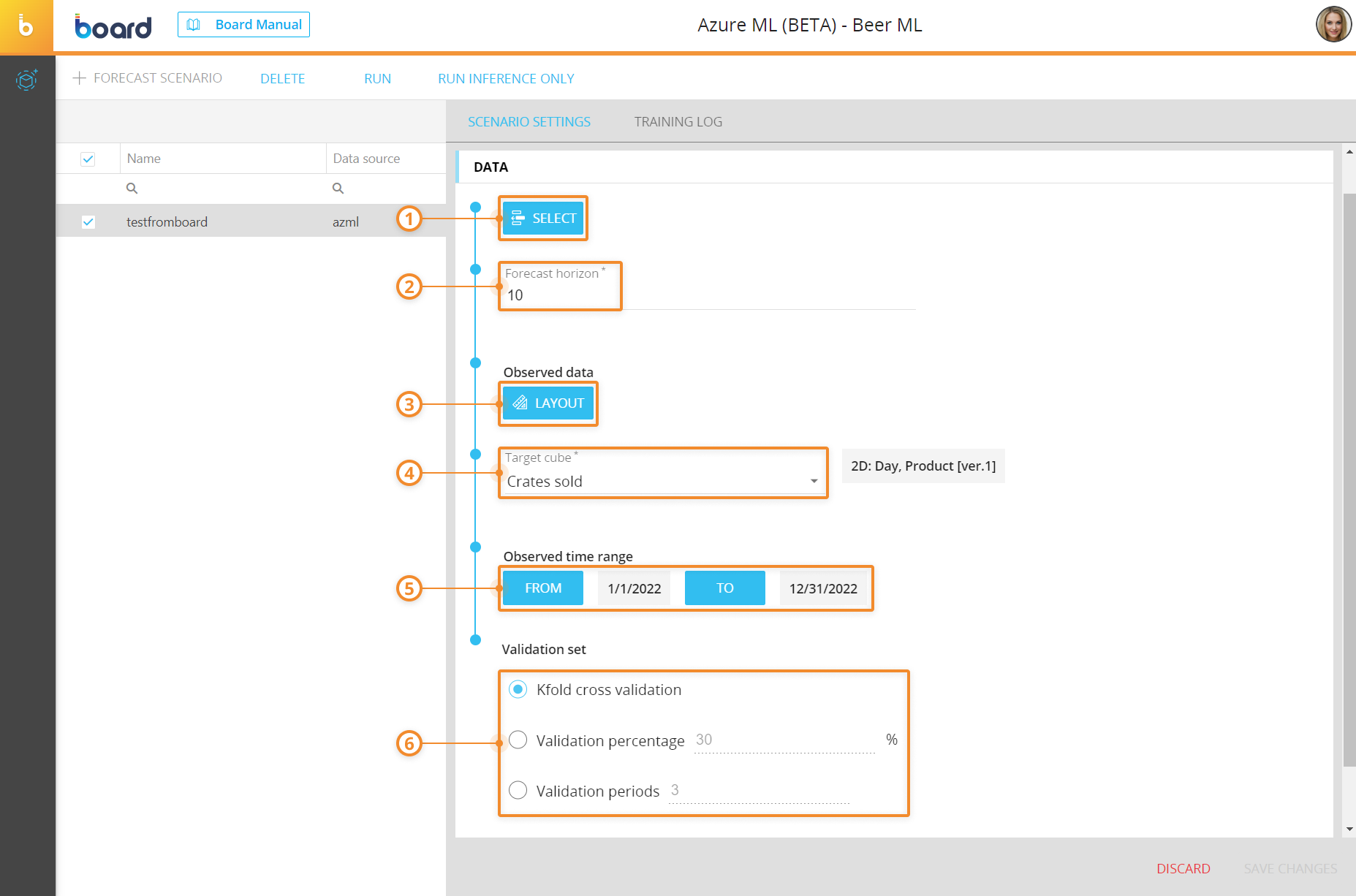Open the TO date selector
Viewport: 1356px width, 896px height.
point(724,588)
